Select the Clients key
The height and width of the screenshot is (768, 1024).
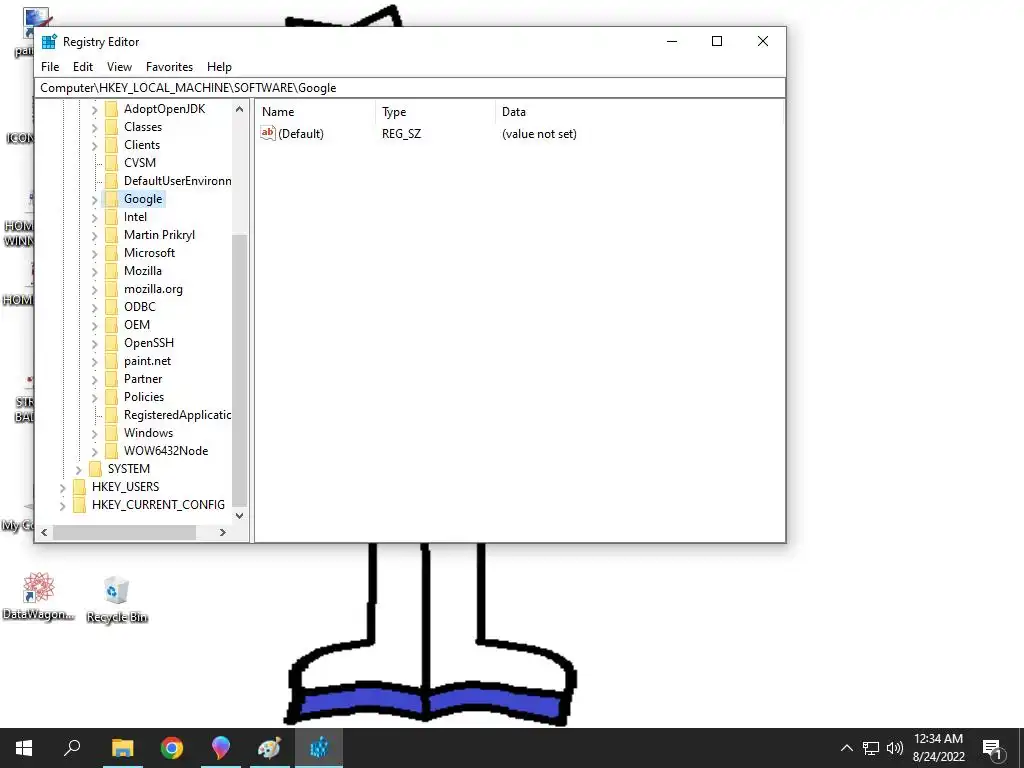142,145
